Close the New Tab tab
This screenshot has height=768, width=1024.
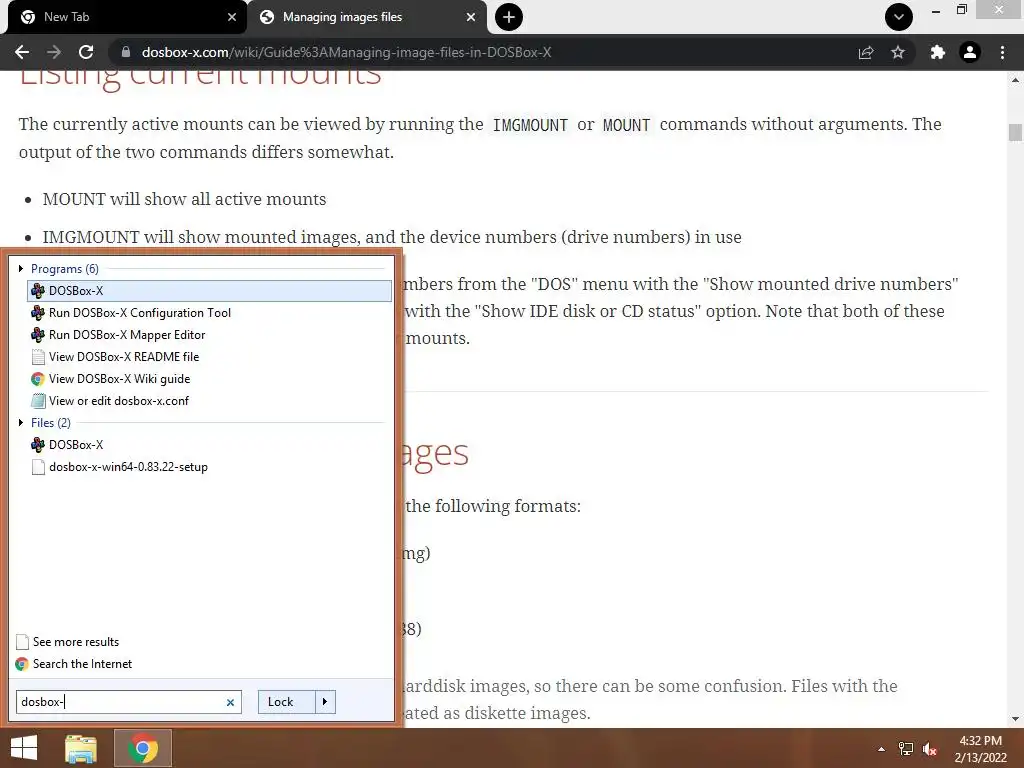click(231, 17)
